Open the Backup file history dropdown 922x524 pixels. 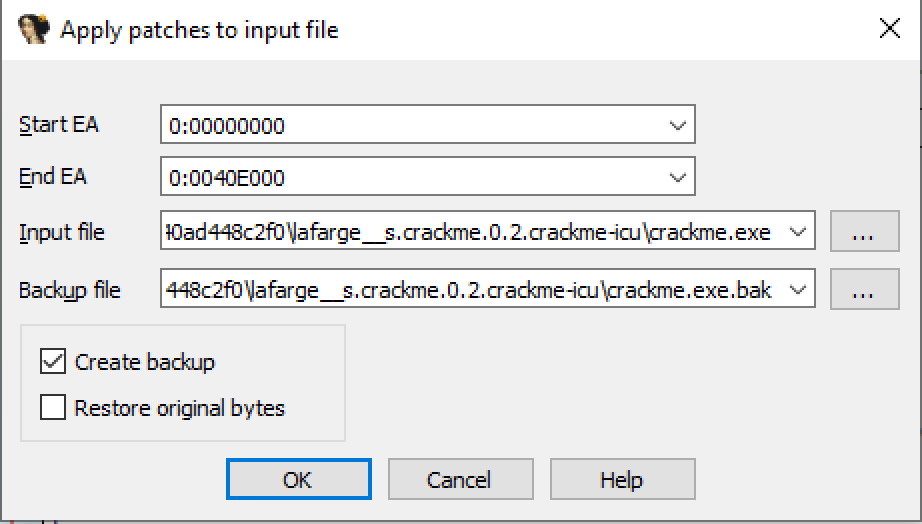[798, 290]
